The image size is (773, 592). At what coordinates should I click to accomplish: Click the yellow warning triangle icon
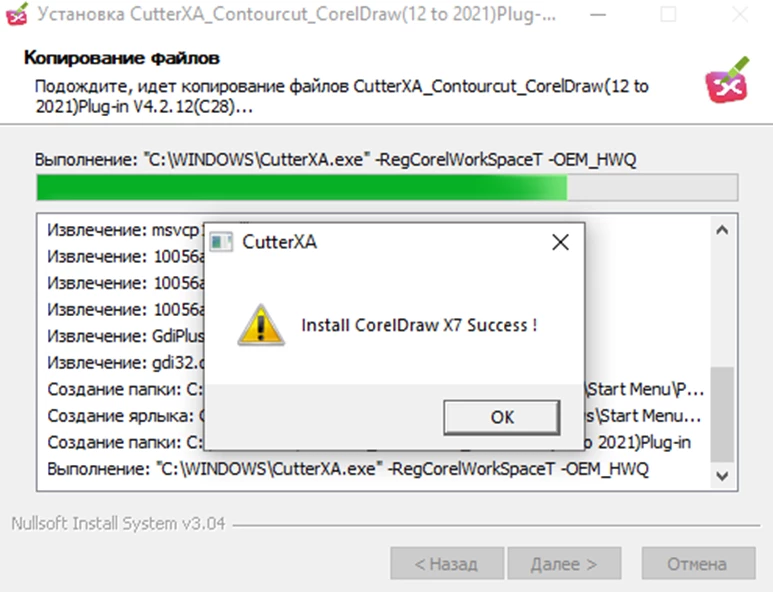pos(261,325)
